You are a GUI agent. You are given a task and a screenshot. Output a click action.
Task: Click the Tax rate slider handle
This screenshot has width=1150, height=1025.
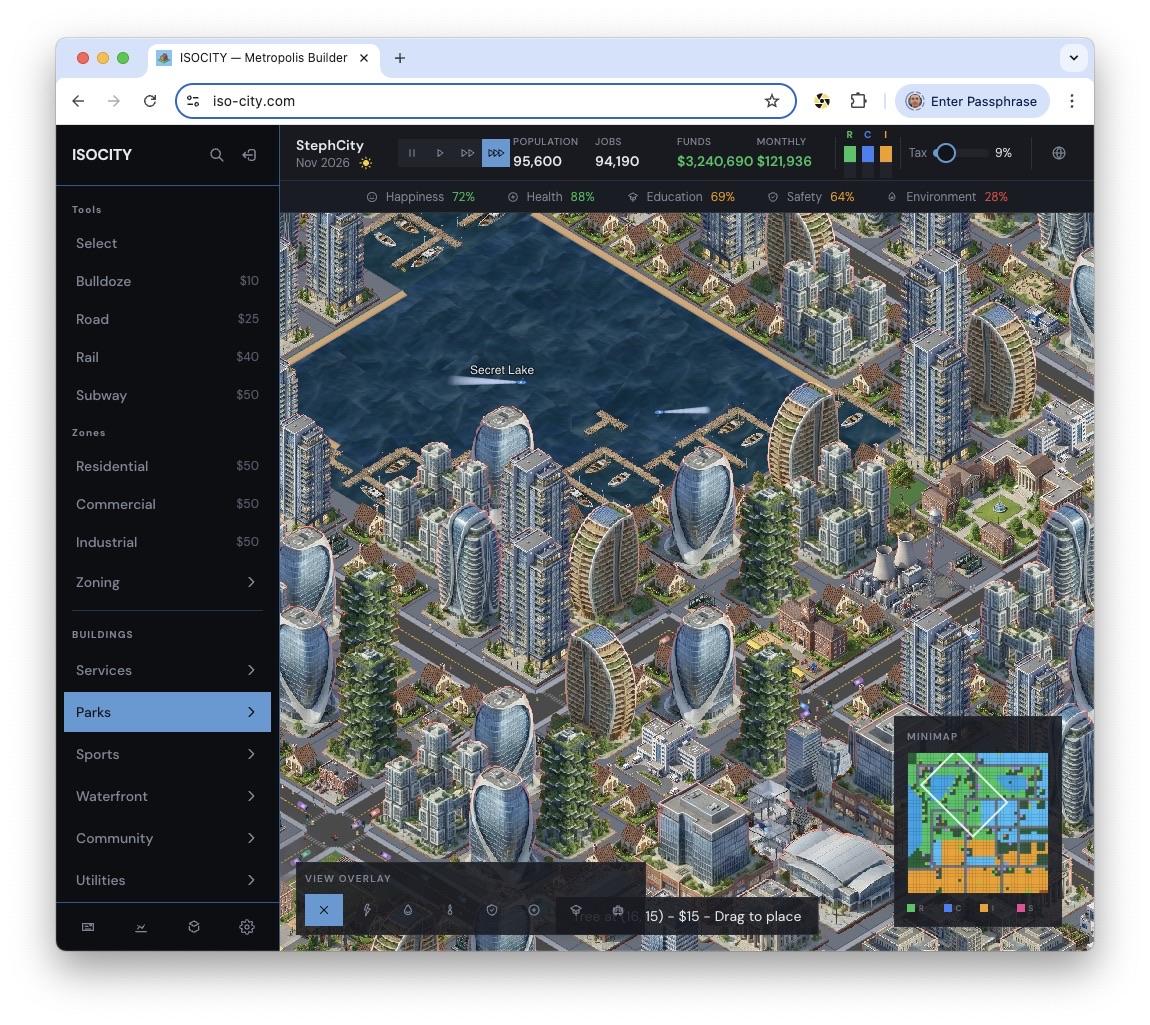[945, 153]
